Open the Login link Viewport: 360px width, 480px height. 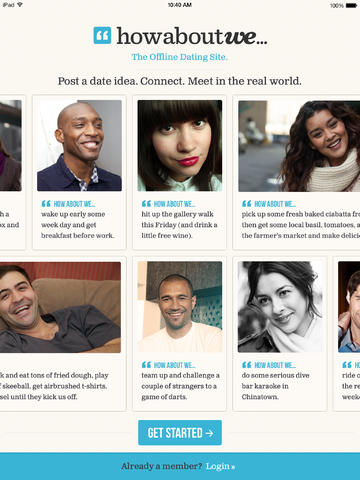click(220, 466)
